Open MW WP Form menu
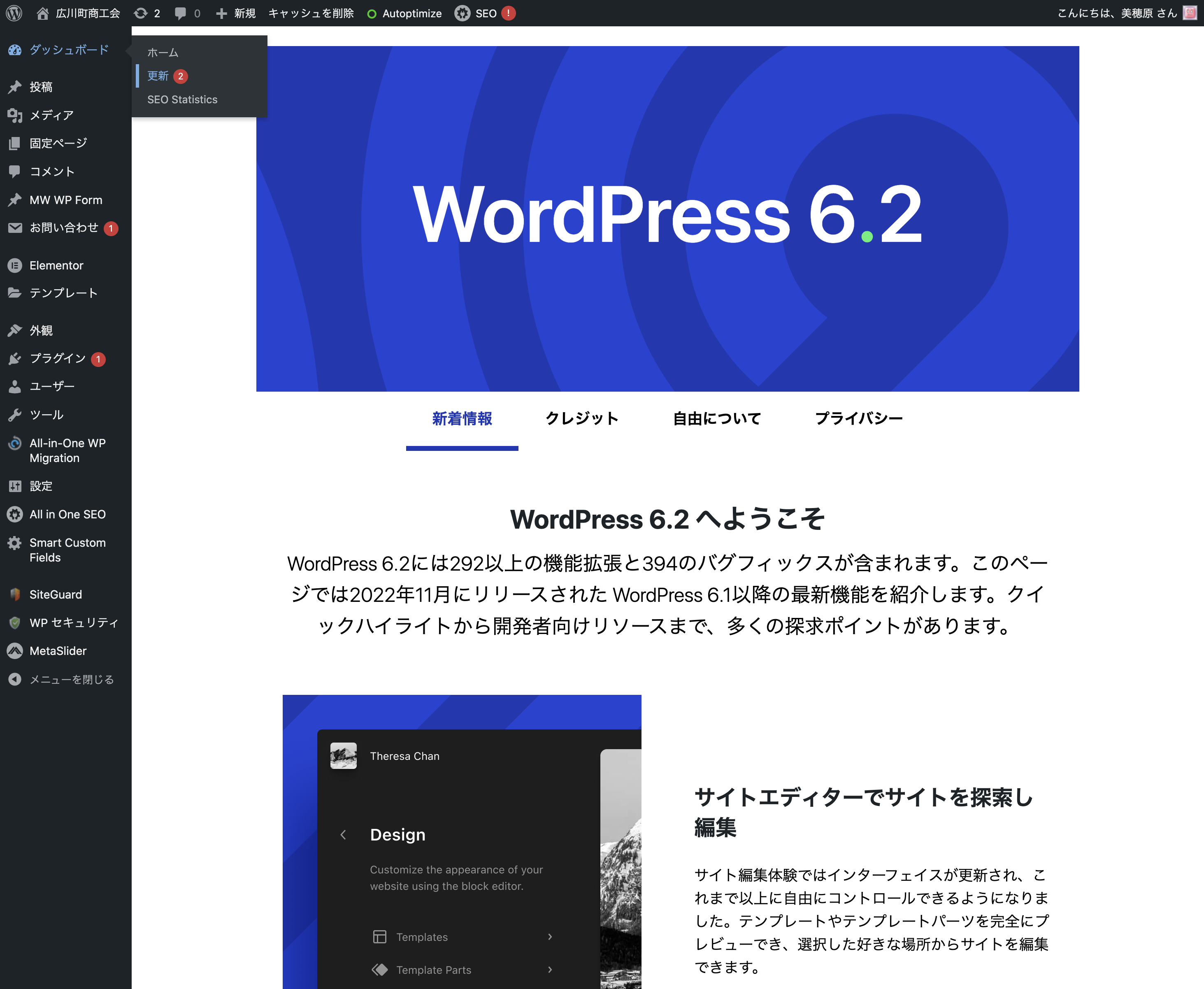Image resolution: width=1204 pixels, height=989 pixels. [65, 200]
